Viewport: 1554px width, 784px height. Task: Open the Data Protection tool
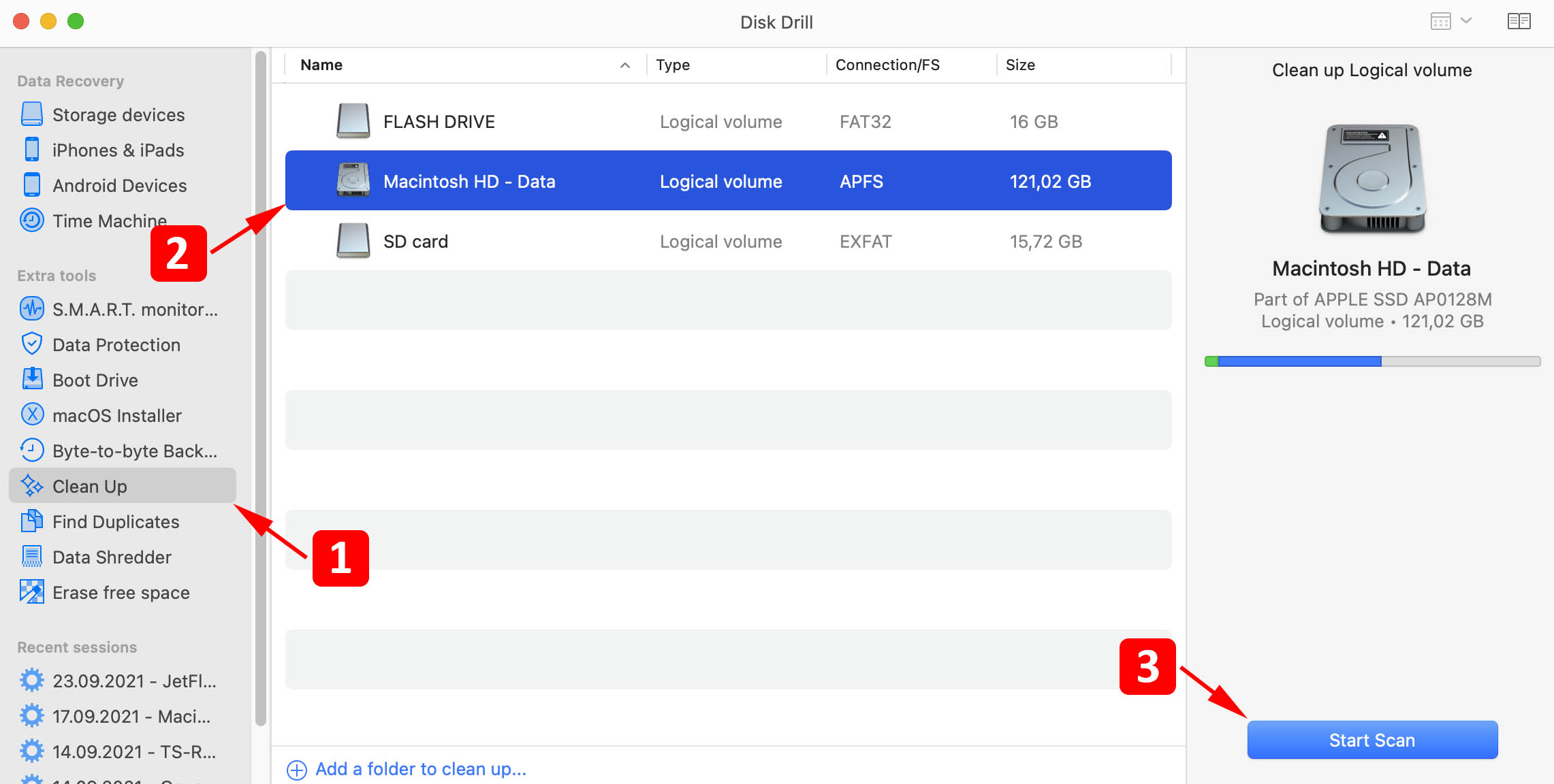(x=116, y=344)
